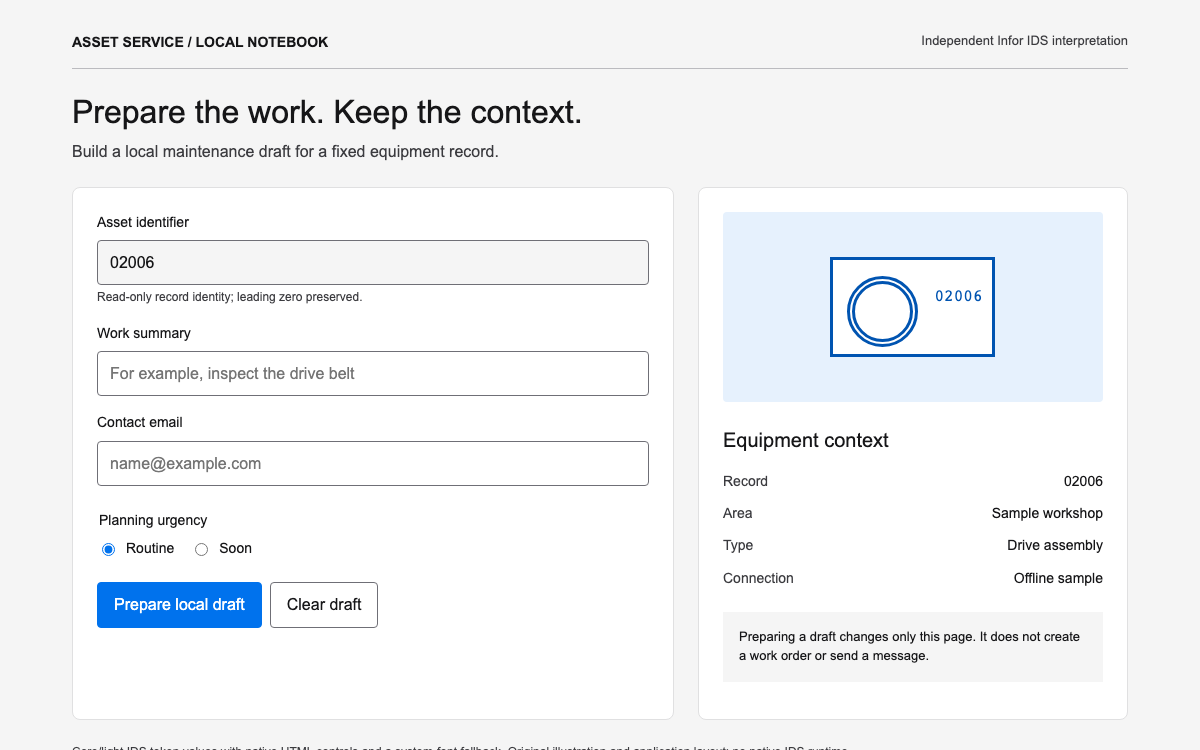Click the 'Area' row label
This screenshot has width=1200, height=750.
738,513
